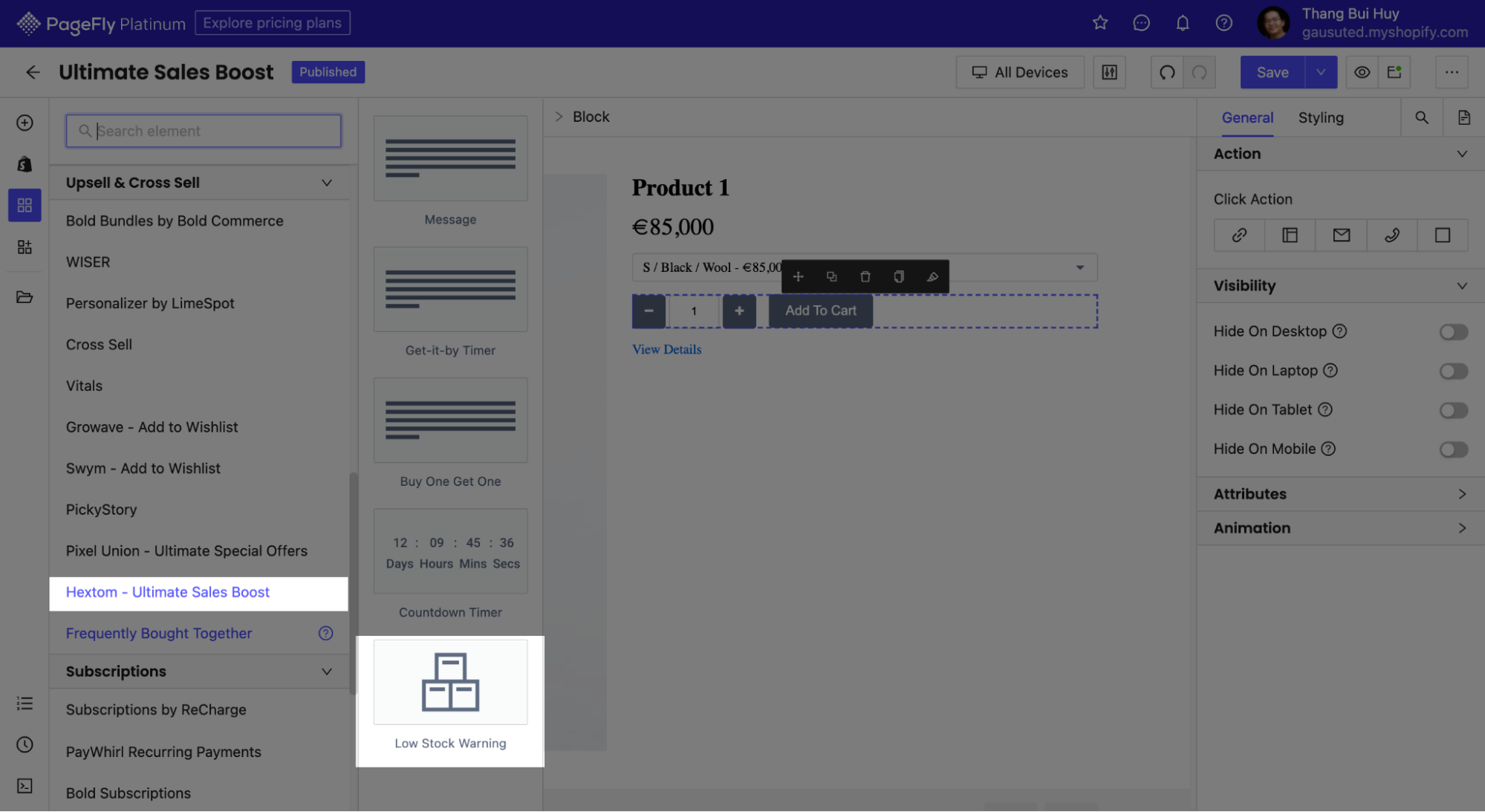Click the brush icon in the element toolbar
This screenshot has width=1485, height=812.
pos(932,276)
